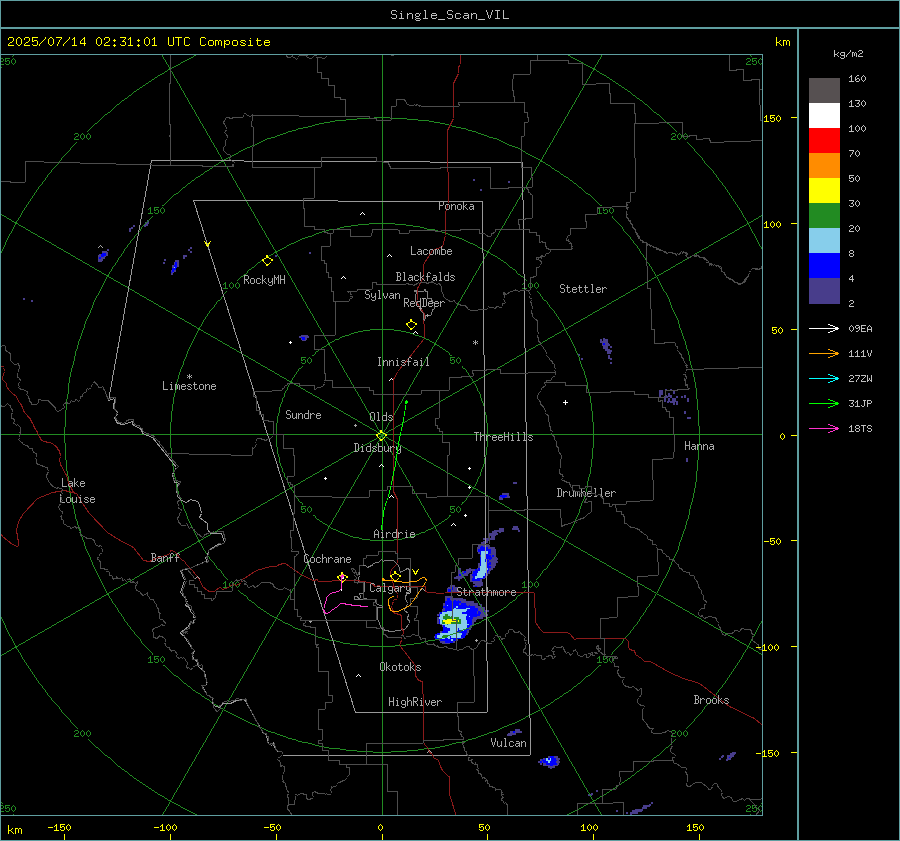Click the yellow diamond at radar center near Didsbury
The image size is (900, 841).
click(381, 435)
